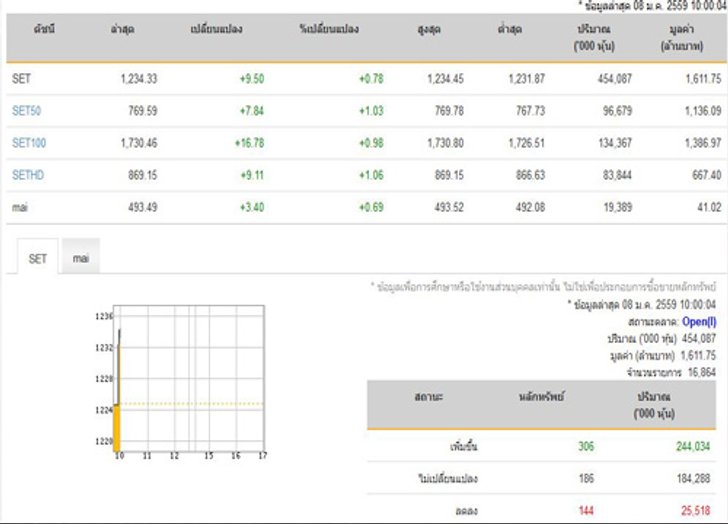Click SETHD percent change +1.06

coord(371,175)
